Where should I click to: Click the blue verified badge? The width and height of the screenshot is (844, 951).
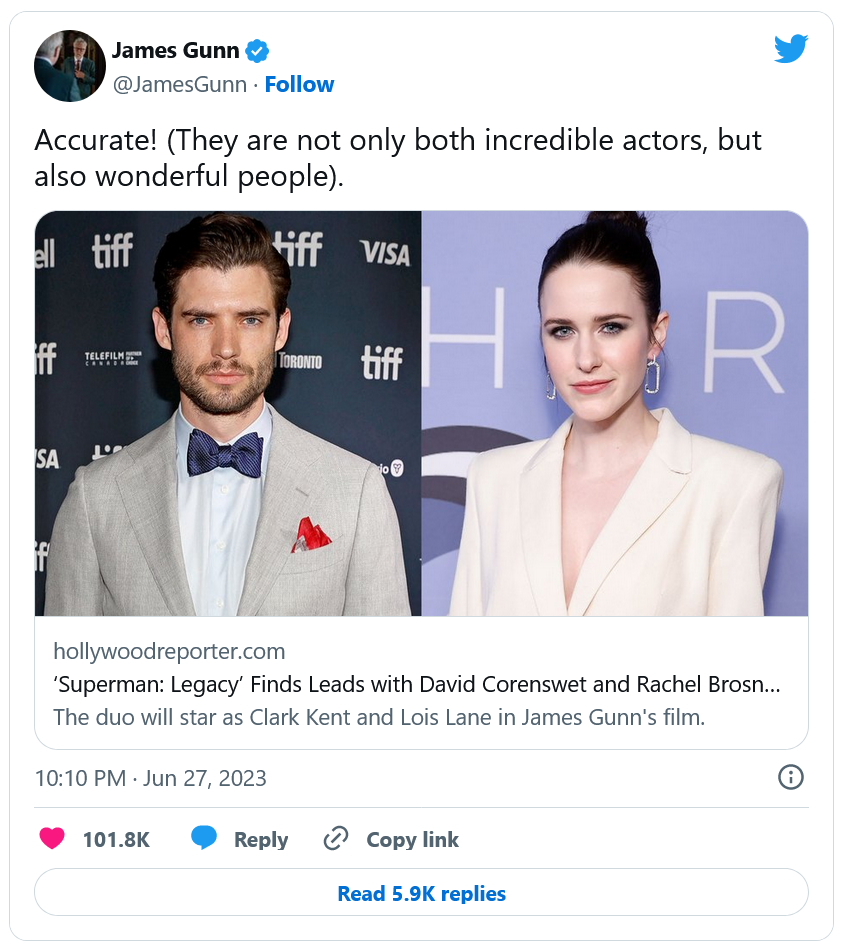pyautogui.click(x=258, y=50)
